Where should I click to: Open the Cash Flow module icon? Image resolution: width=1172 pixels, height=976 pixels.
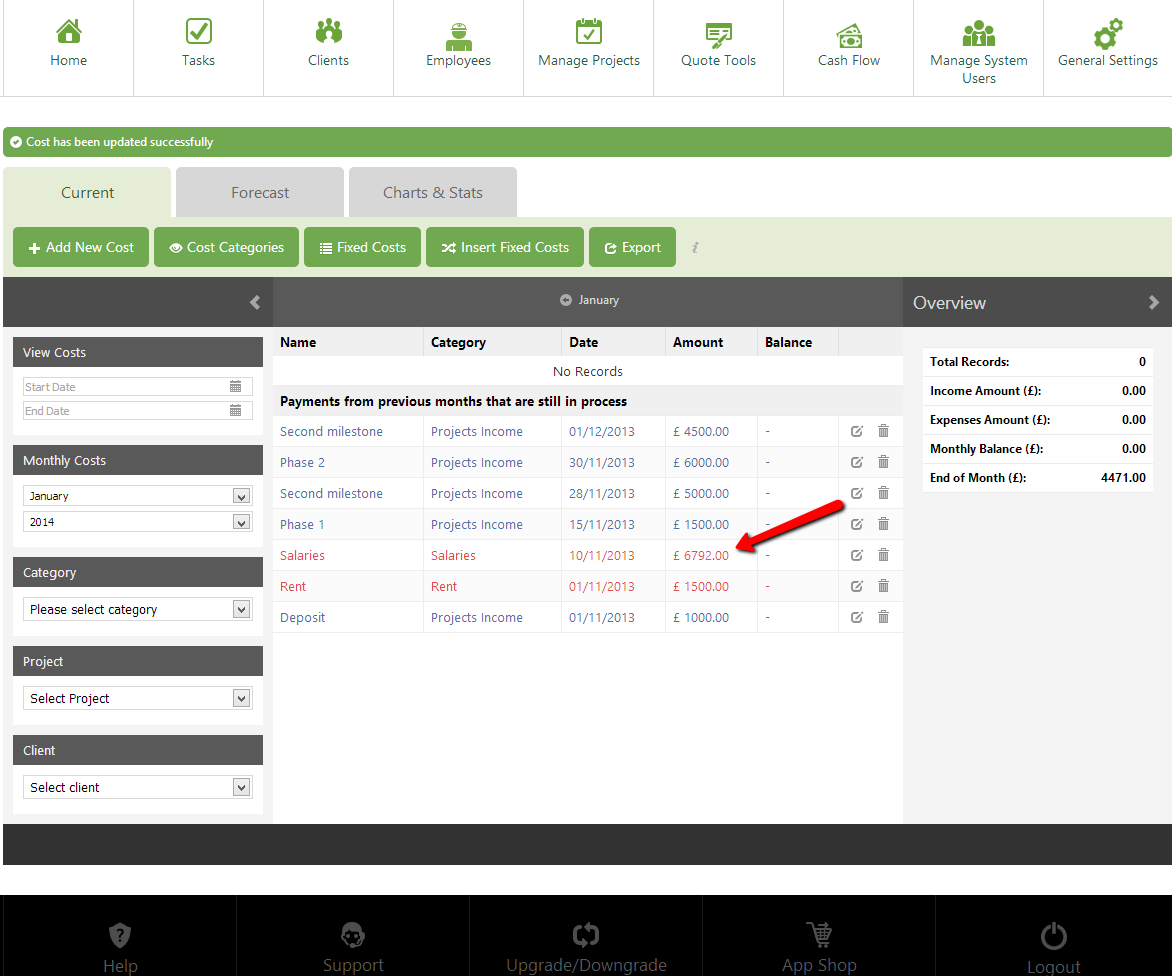[848, 35]
